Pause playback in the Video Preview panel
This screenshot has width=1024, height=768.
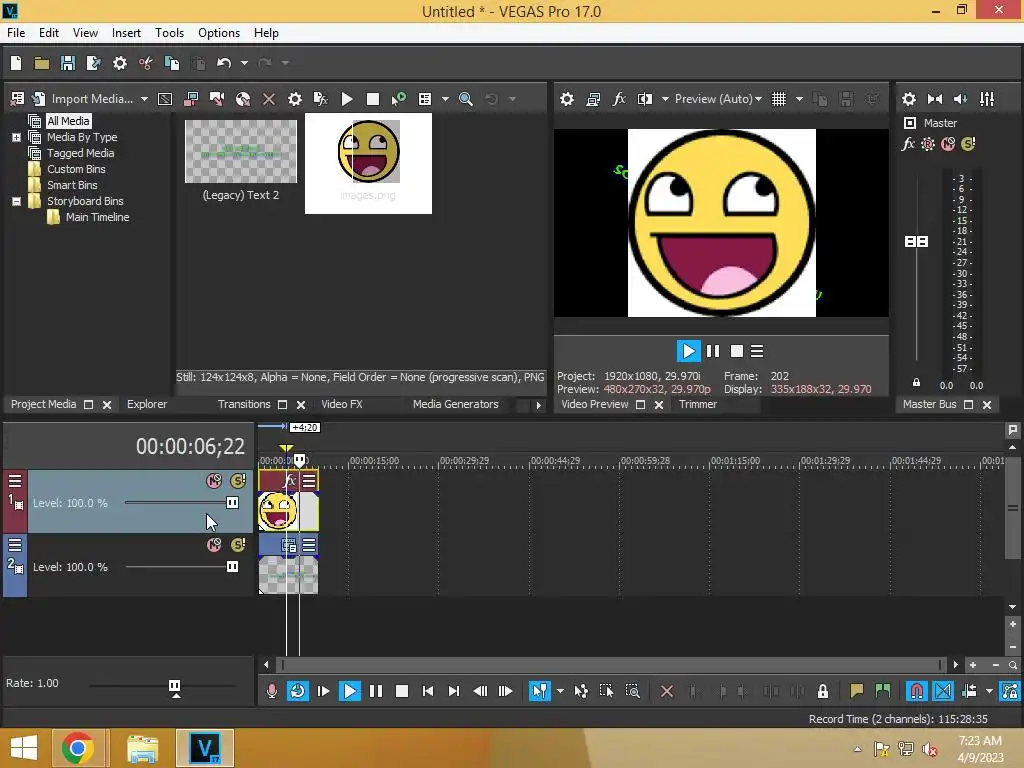713,351
